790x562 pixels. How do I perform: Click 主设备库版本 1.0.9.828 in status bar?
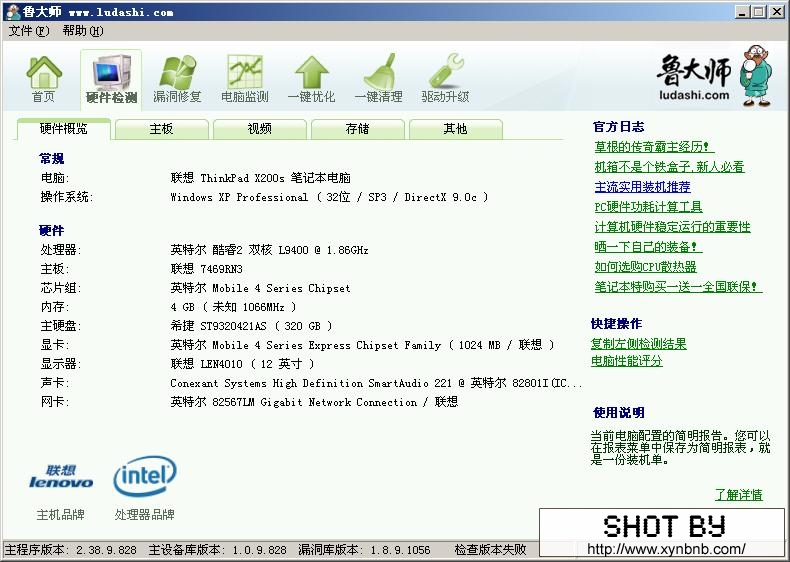pyautogui.click(x=217, y=549)
